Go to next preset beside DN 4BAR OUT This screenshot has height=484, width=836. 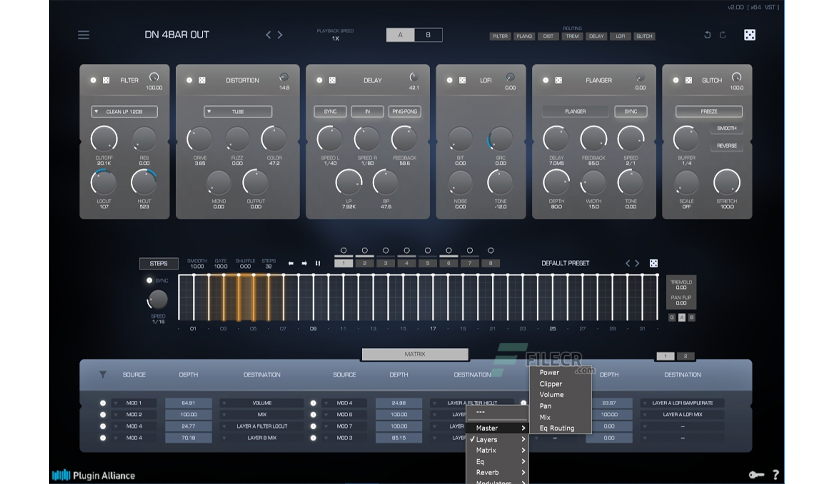point(280,35)
